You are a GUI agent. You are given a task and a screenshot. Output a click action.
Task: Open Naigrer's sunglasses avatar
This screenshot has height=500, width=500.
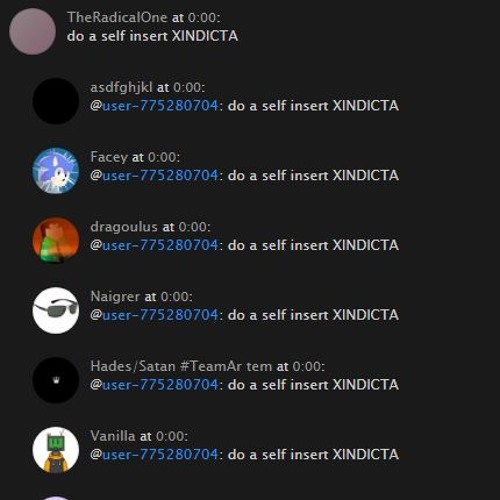click(x=56, y=310)
